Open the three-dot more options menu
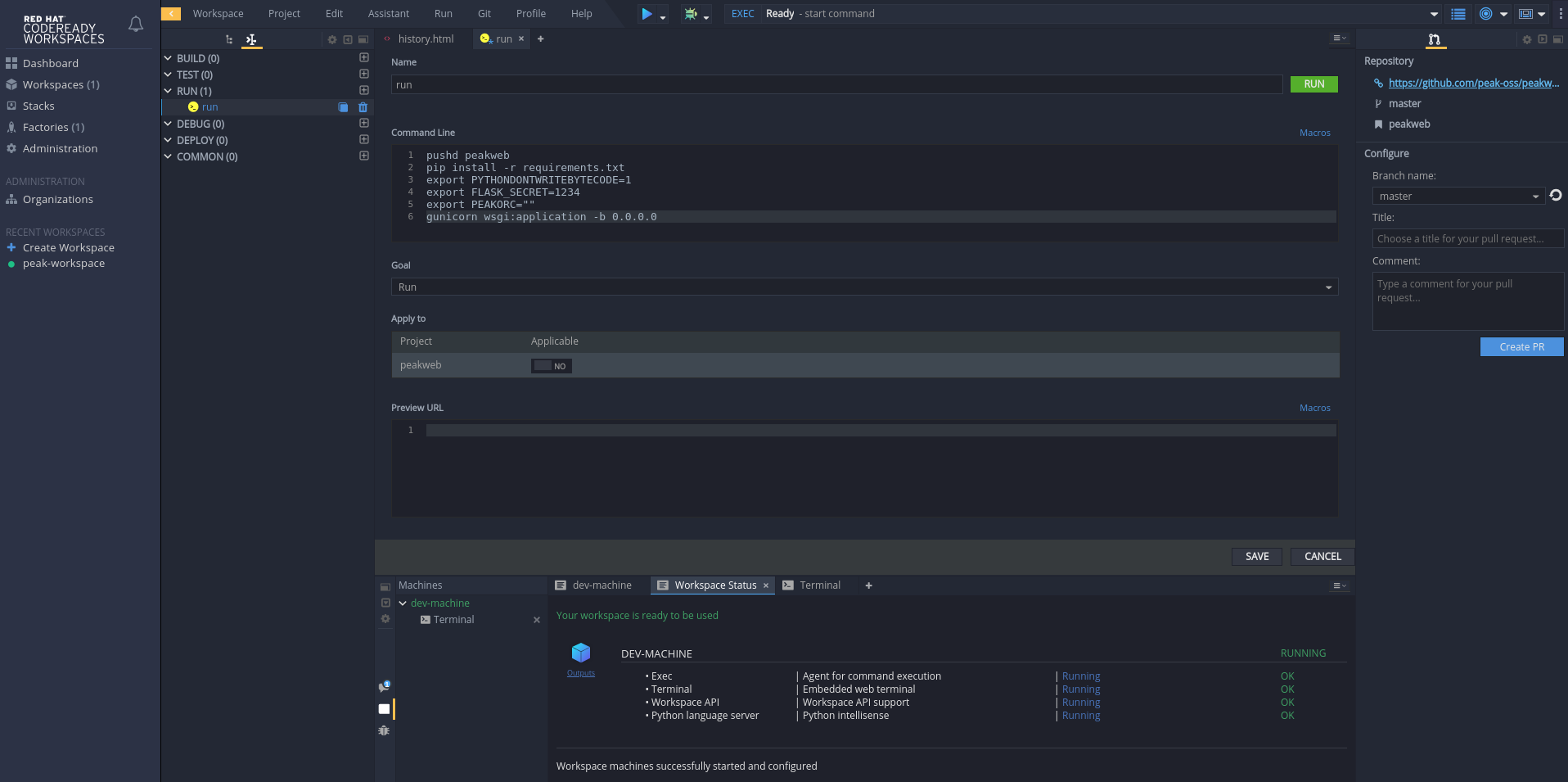The image size is (1568, 782). point(1560,14)
